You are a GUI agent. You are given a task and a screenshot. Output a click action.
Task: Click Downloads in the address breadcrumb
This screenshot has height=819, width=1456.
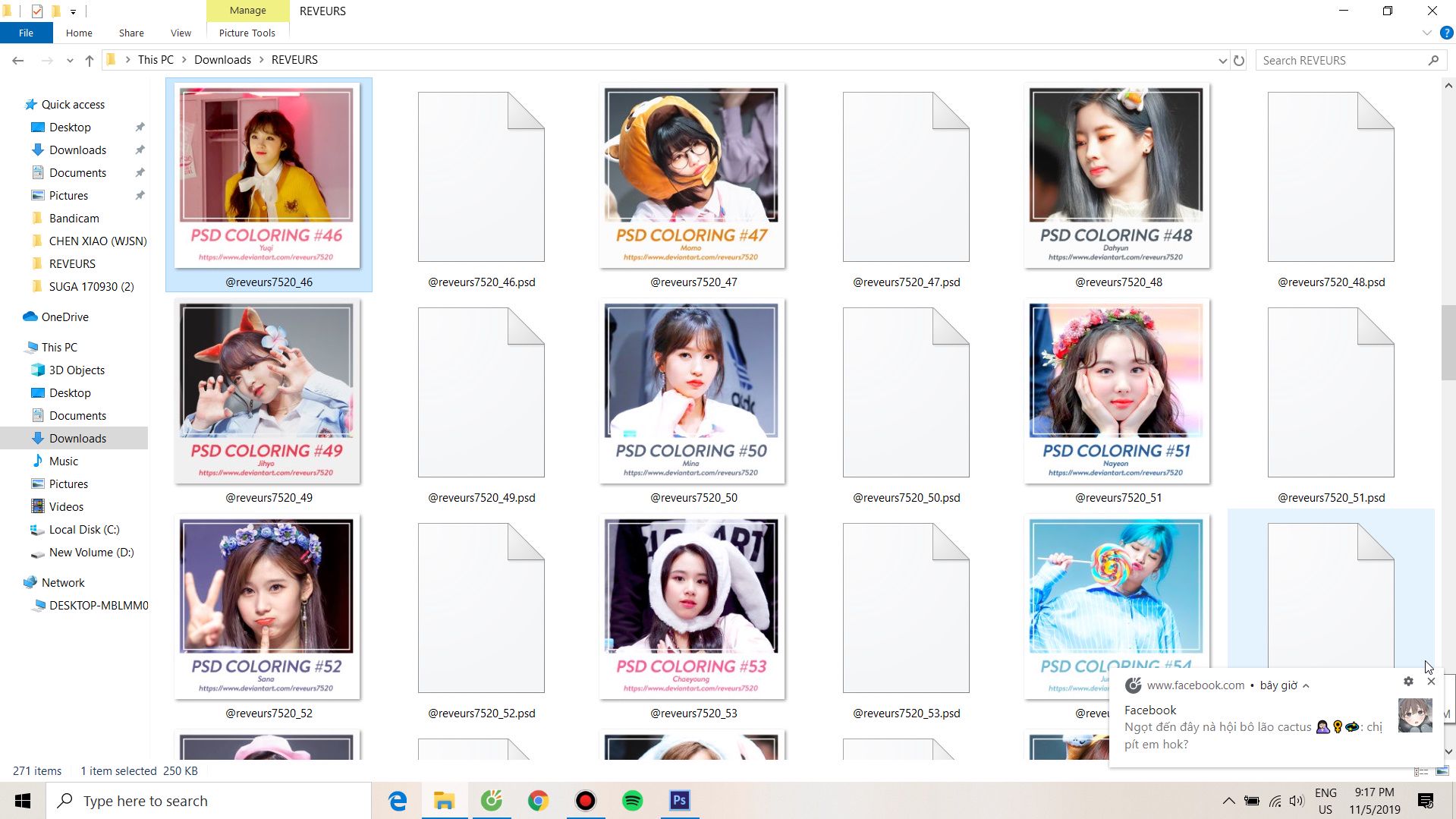[x=222, y=60]
